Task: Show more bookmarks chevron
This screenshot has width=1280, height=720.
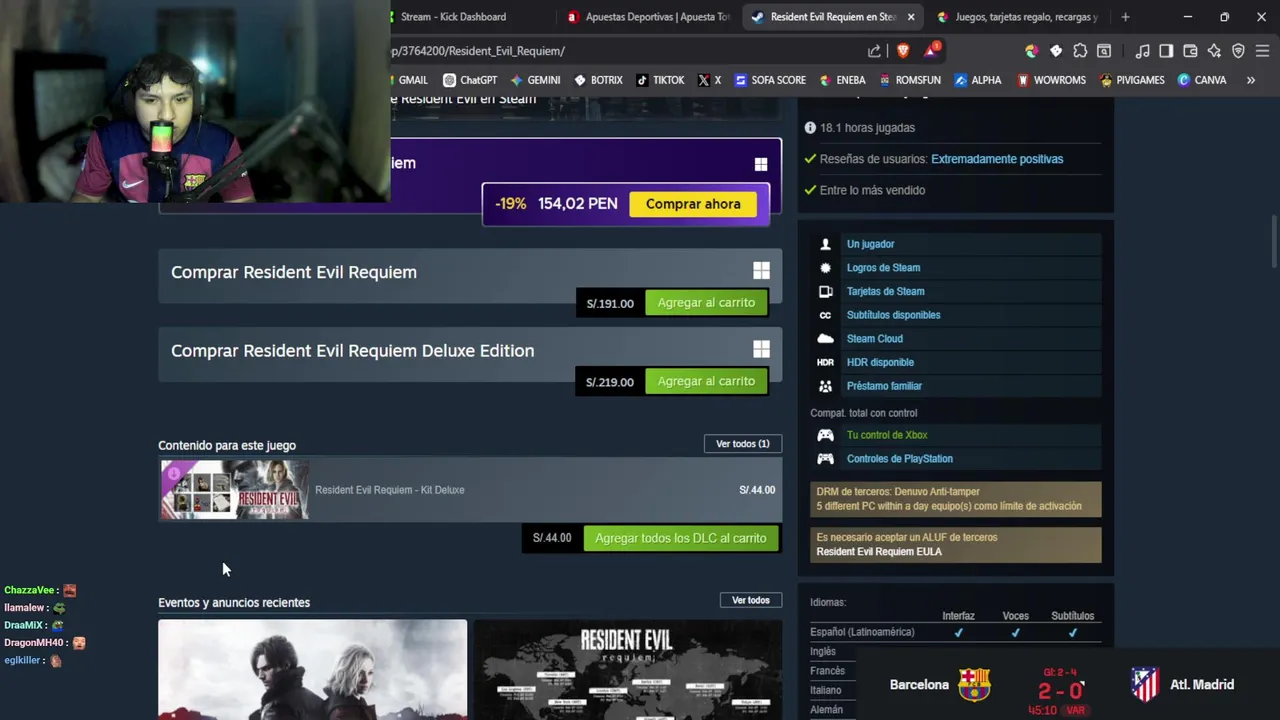Action: [1250, 80]
